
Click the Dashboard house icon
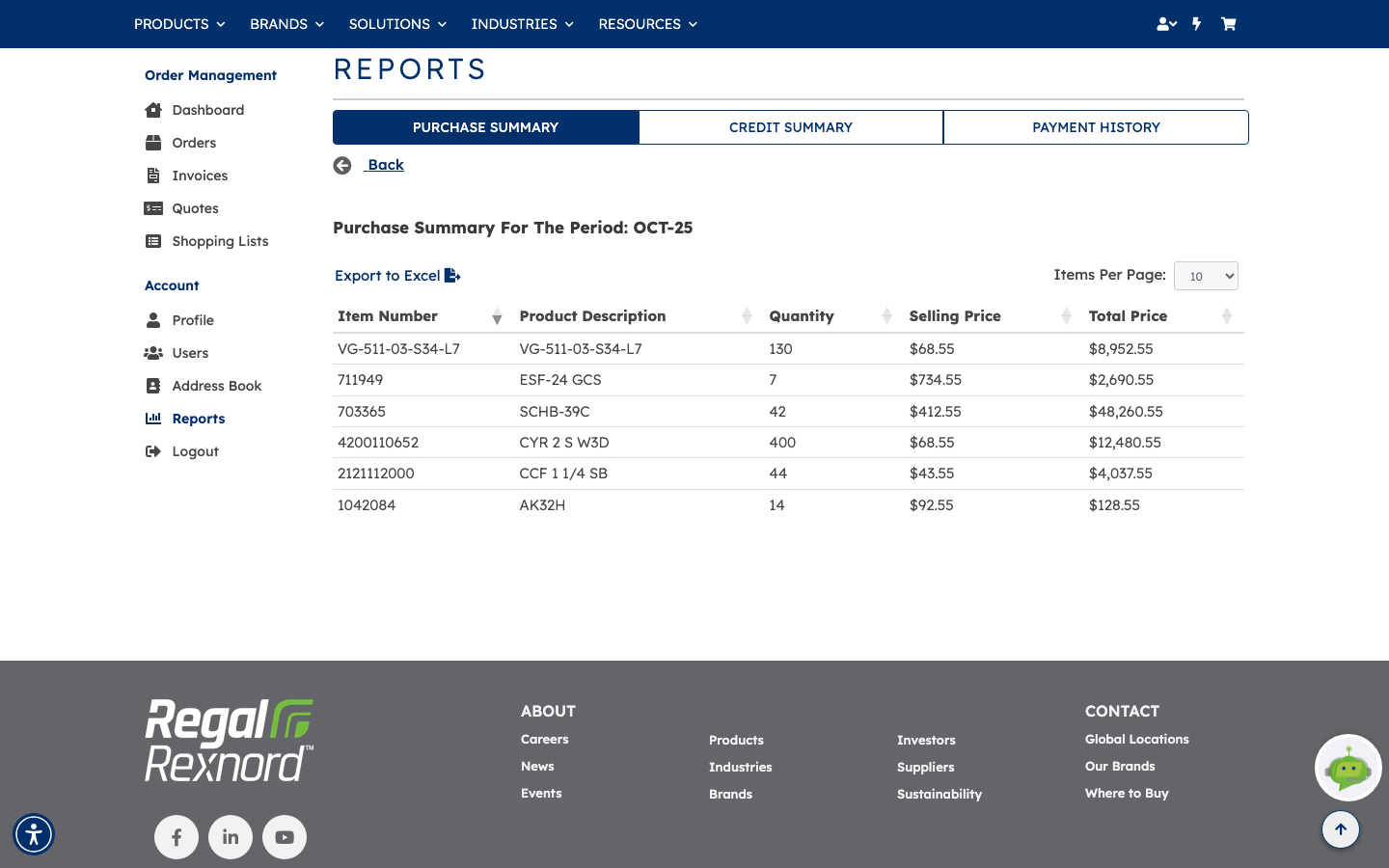[153, 110]
